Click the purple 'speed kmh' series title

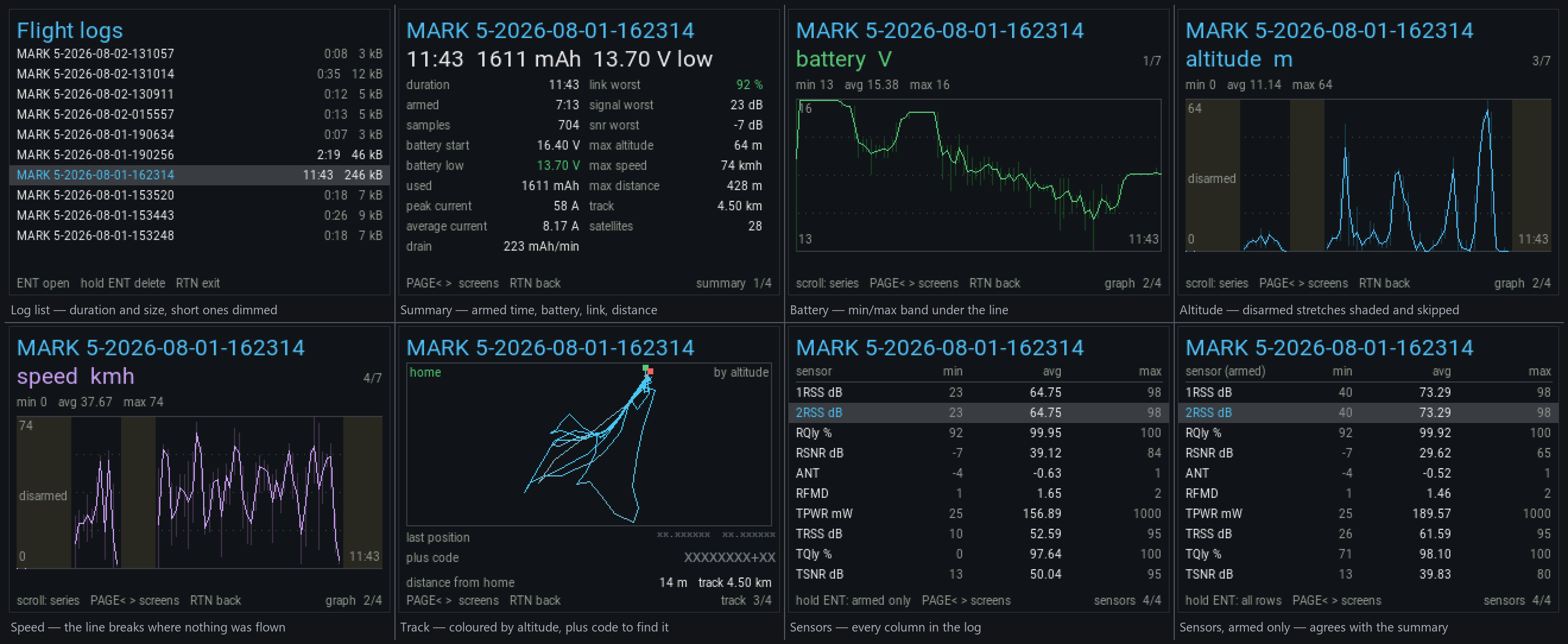(75, 376)
